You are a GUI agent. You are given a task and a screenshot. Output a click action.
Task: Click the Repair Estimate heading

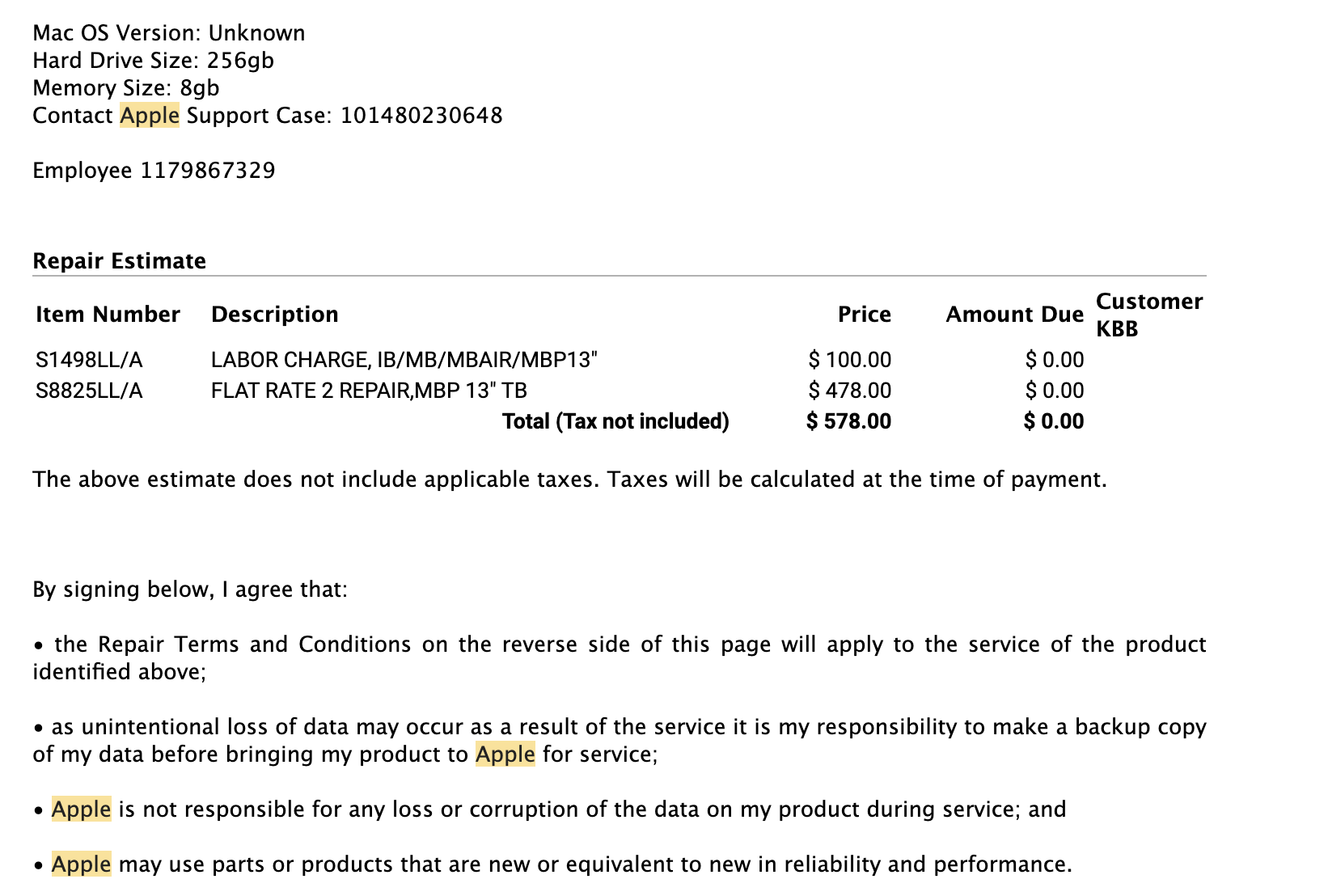(119, 261)
